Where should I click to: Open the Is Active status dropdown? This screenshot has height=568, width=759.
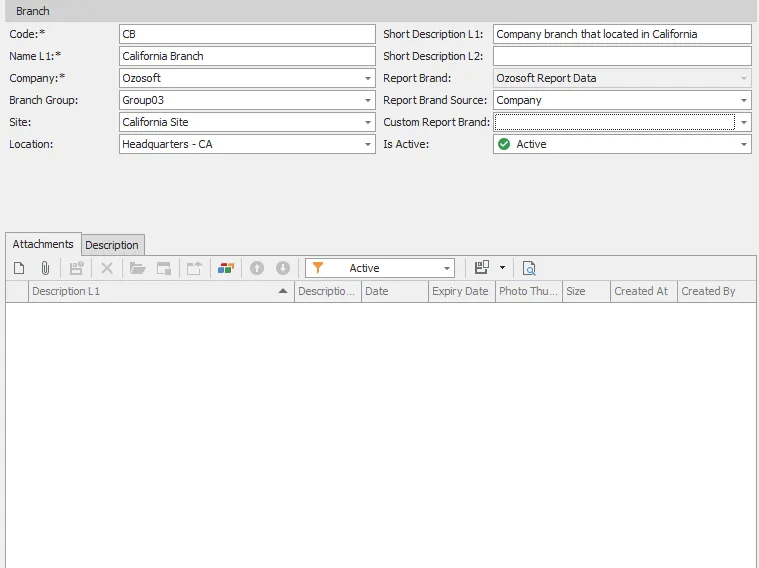tap(743, 144)
